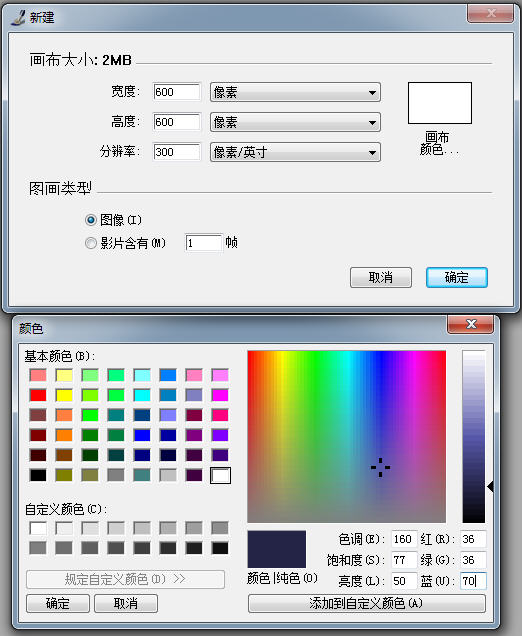Open the height unit 像素 dropdown
522x636 pixels.
[295, 122]
